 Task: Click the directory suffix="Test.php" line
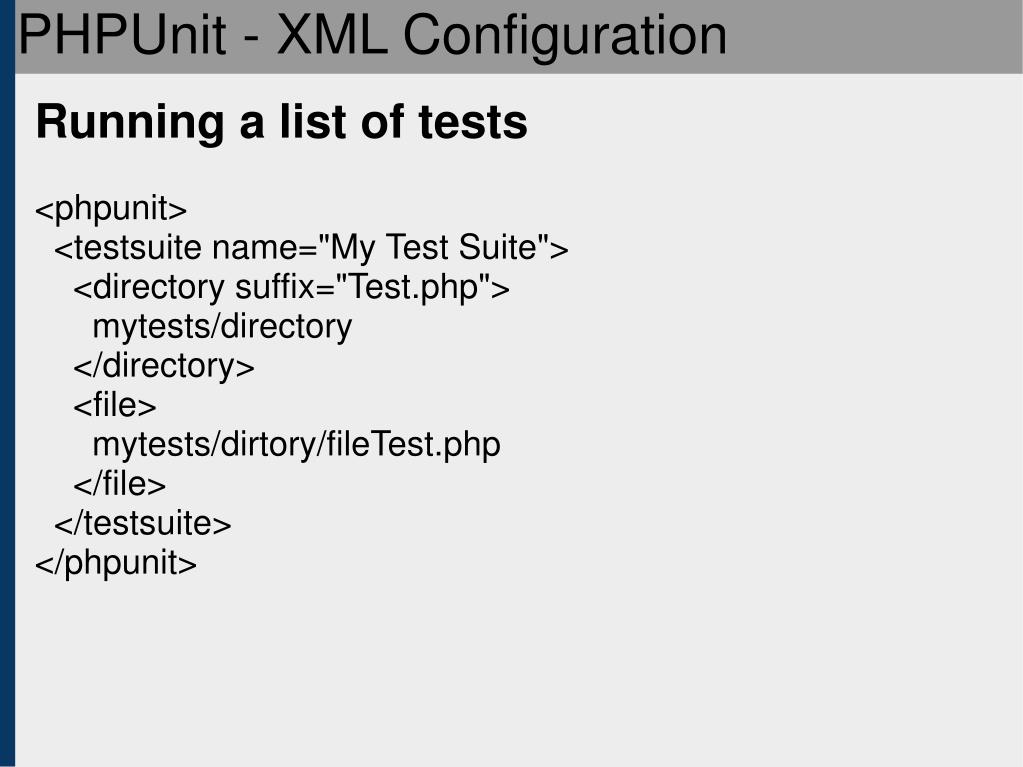pos(291,288)
